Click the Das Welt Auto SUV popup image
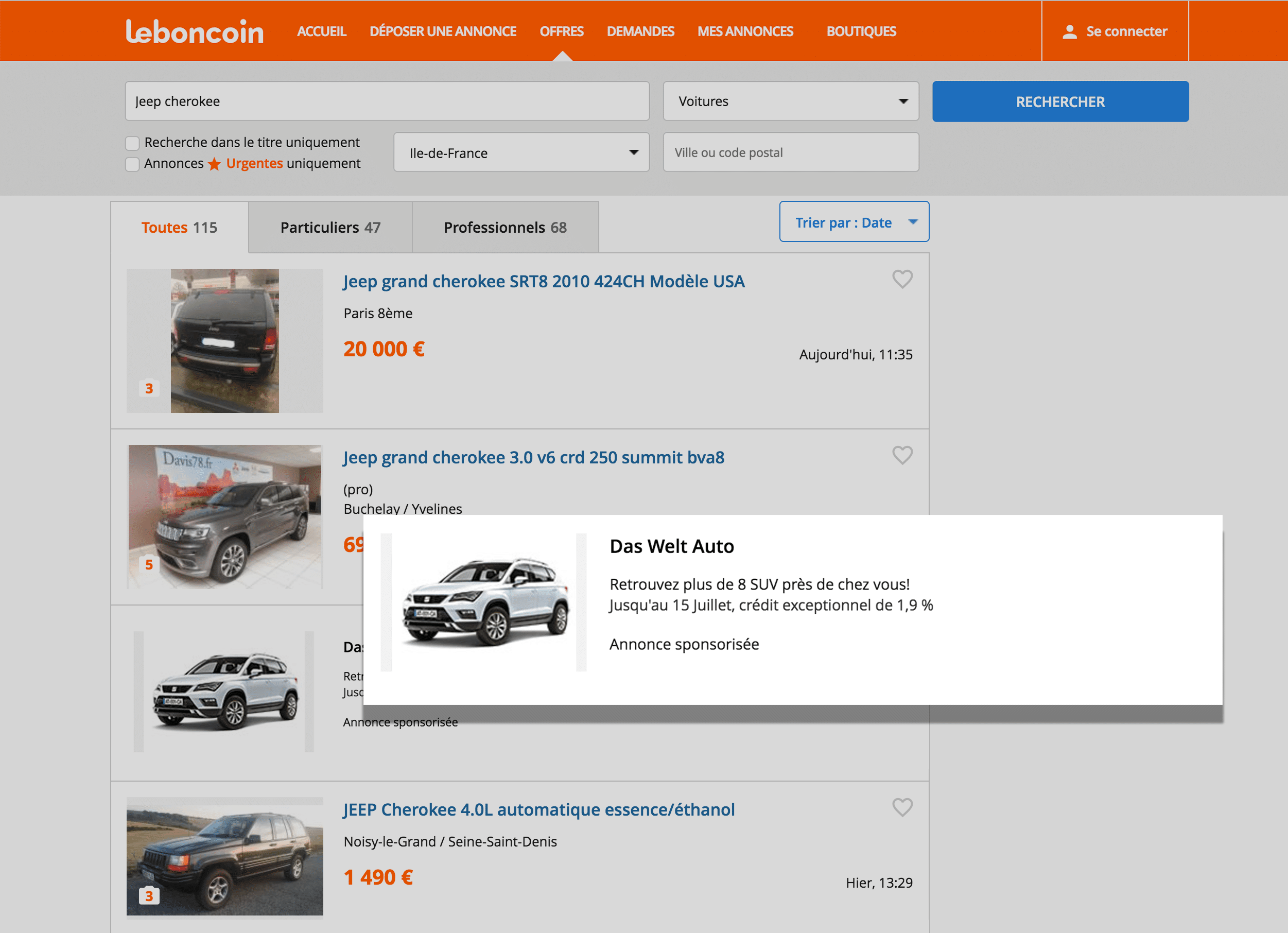 [x=484, y=602]
